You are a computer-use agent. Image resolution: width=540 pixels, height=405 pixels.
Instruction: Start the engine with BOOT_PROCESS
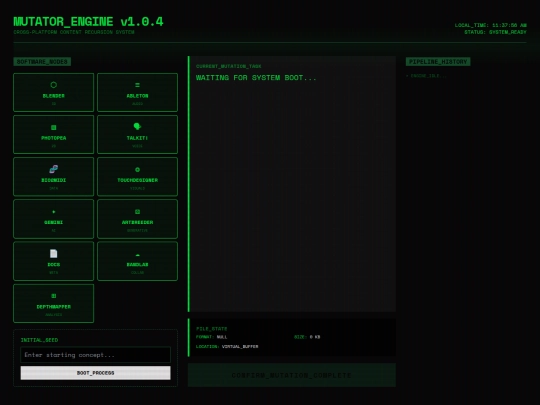(x=95, y=373)
